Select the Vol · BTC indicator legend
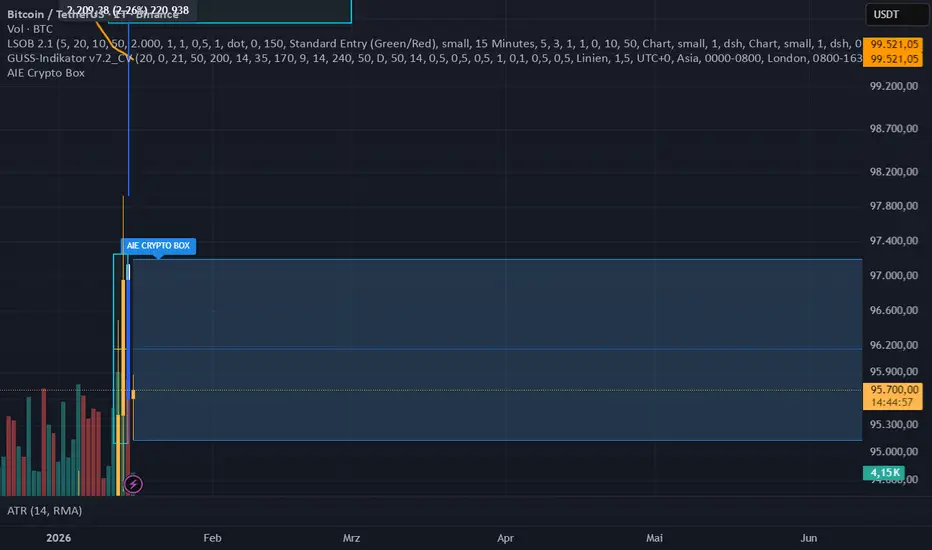Image resolution: width=932 pixels, height=550 pixels. pos(28,29)
